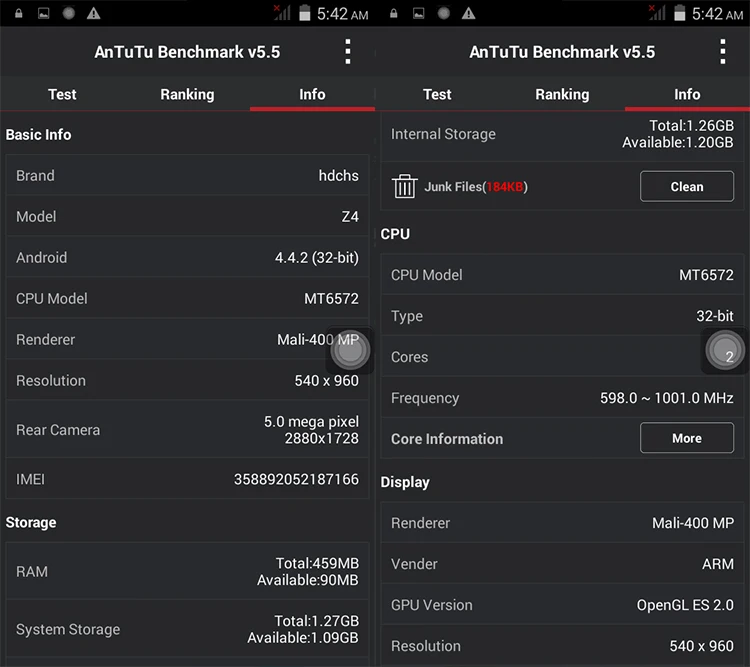Viewport: 750px width, 667px height.
Task: Tap trash can icon beside Junk Files
Action: pyautogui.click(x=404, y=186)
